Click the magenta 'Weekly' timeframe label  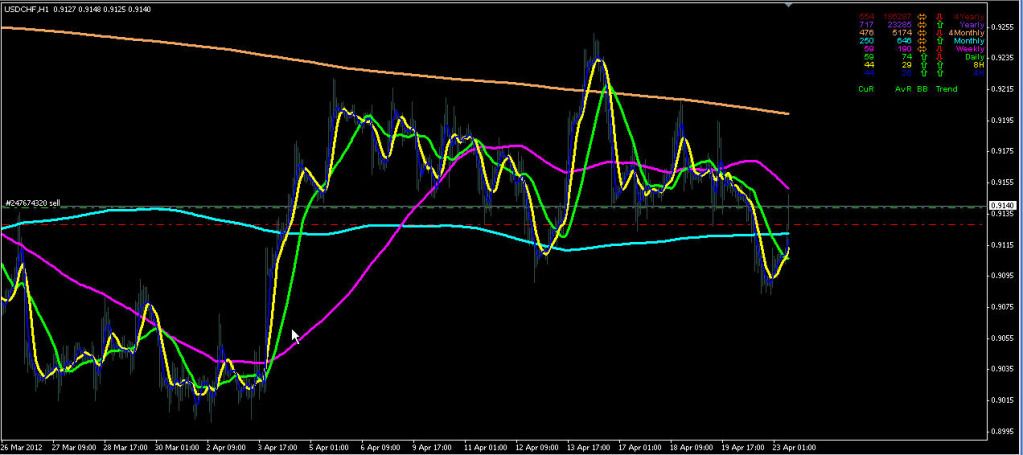tap(971, 49)
